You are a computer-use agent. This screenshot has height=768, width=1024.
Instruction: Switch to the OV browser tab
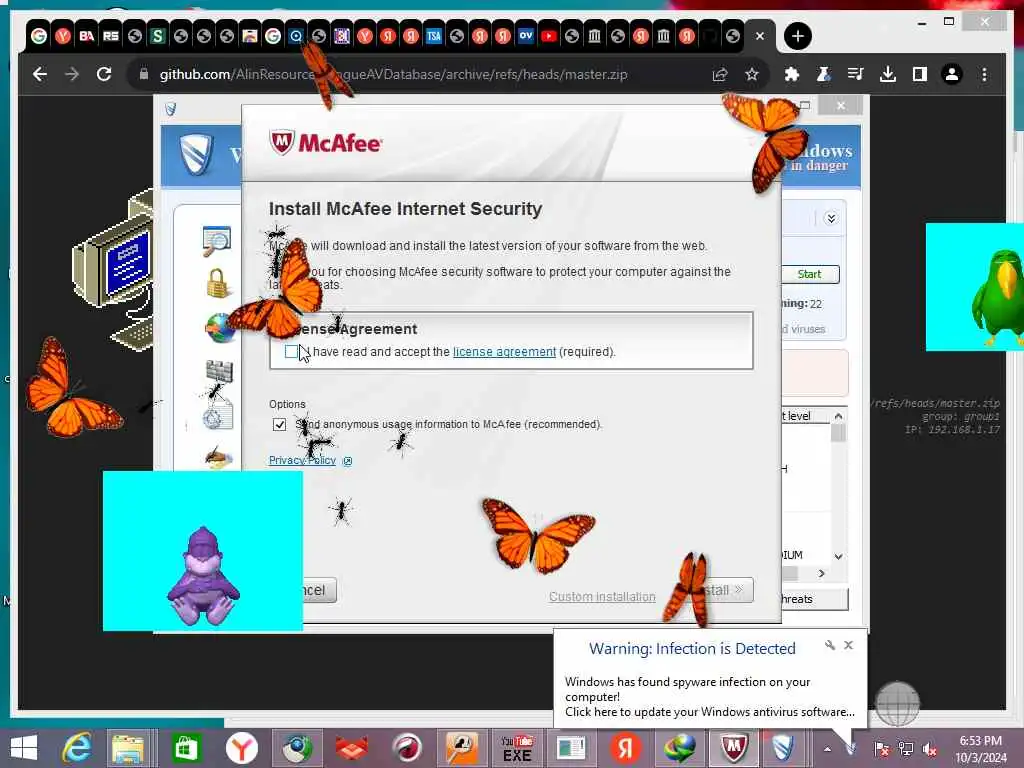click(526, 36)
